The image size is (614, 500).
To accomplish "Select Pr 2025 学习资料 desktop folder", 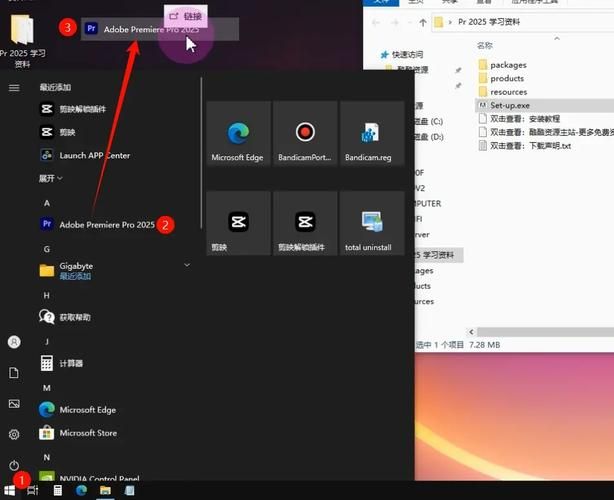I will point(22,41).
